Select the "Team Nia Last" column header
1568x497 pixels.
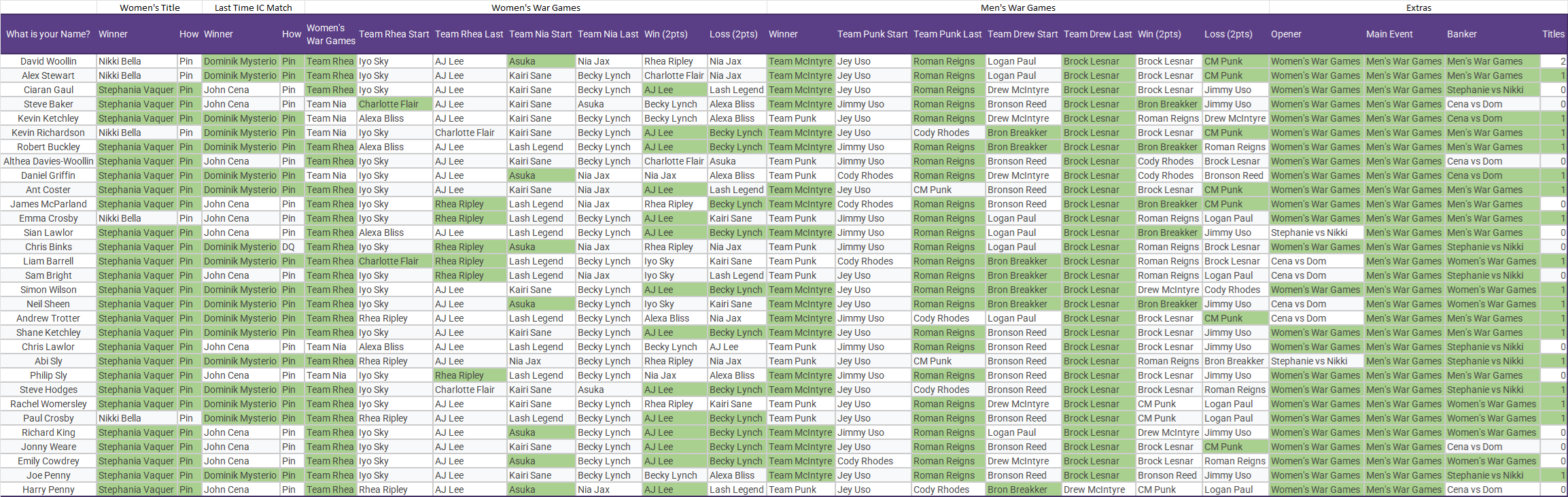point(608,34)
